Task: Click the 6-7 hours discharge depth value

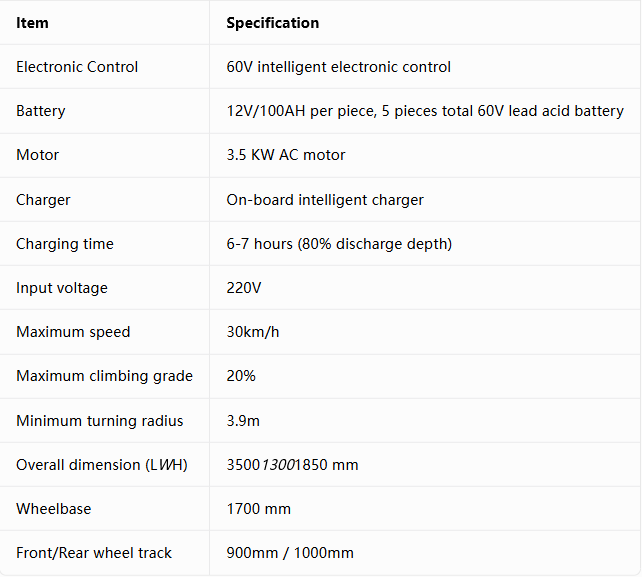Action: 339,244
